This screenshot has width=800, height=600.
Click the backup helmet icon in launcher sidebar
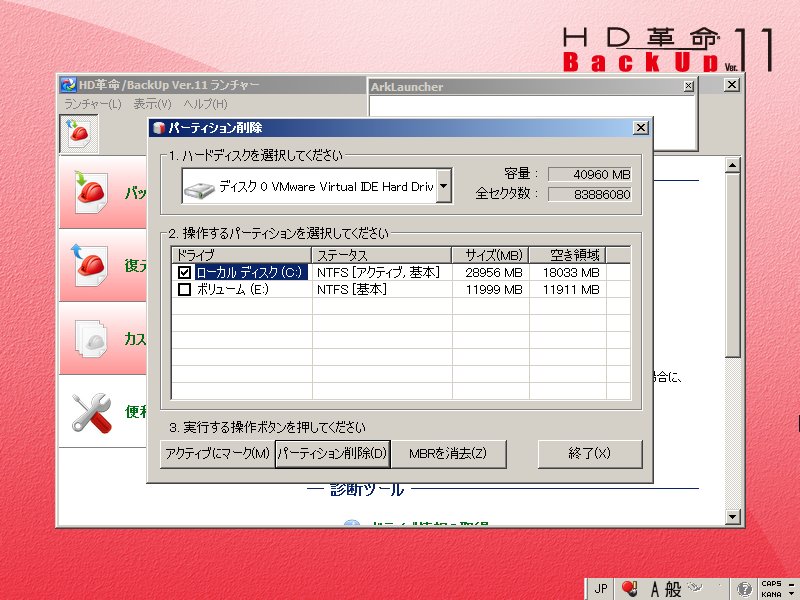click(91, 192)
